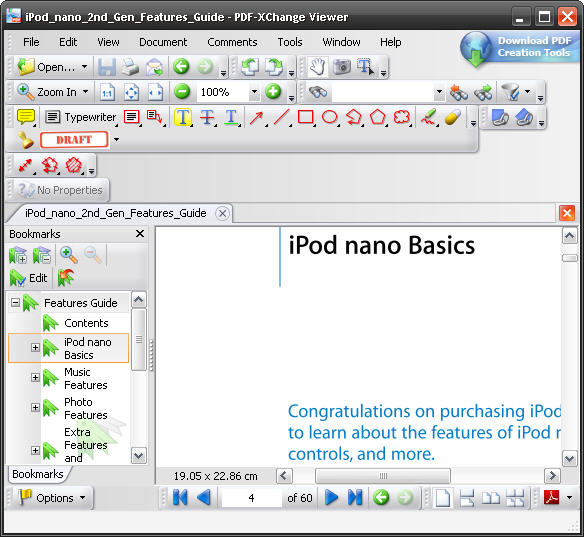The image size is (584, 537).
Task: Rotate view clockwise icon
Action: 274,67
